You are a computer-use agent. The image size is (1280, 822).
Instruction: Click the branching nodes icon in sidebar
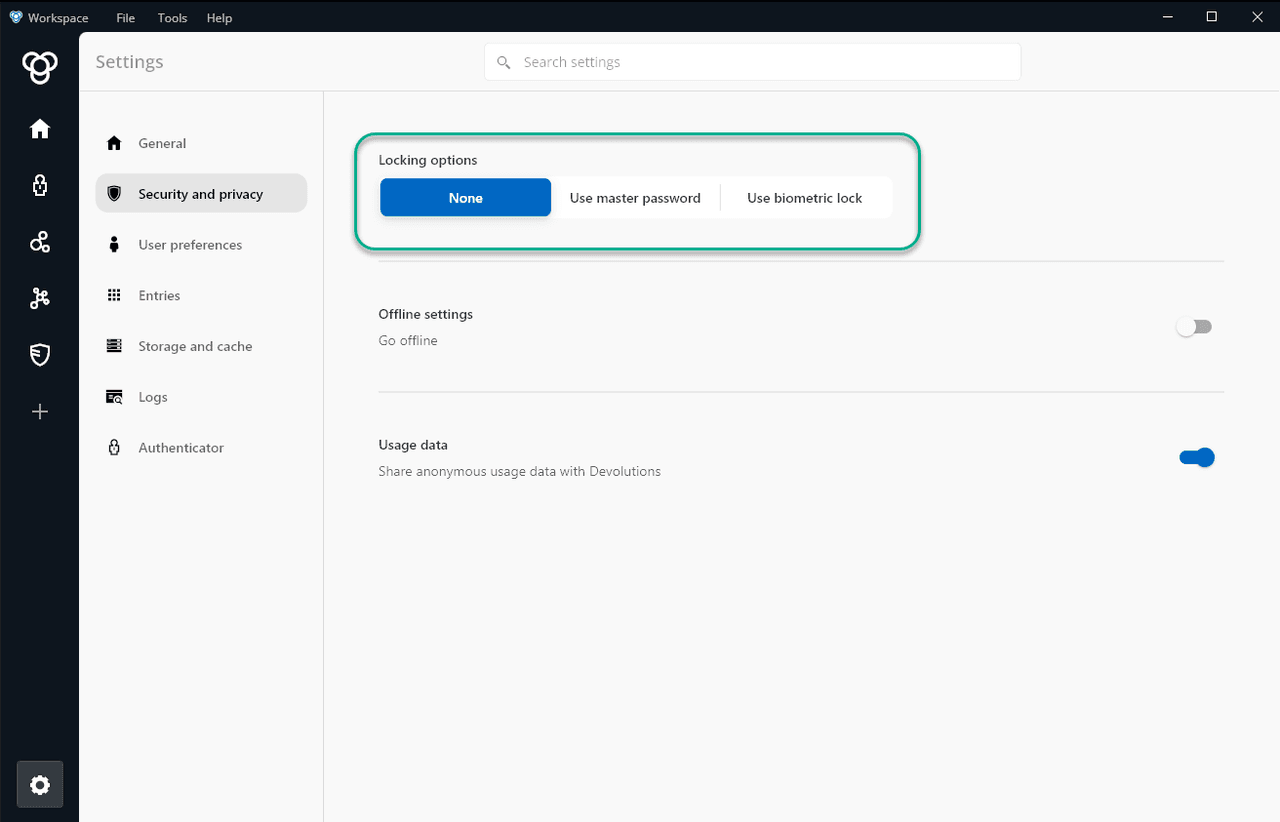pos(40,298)
